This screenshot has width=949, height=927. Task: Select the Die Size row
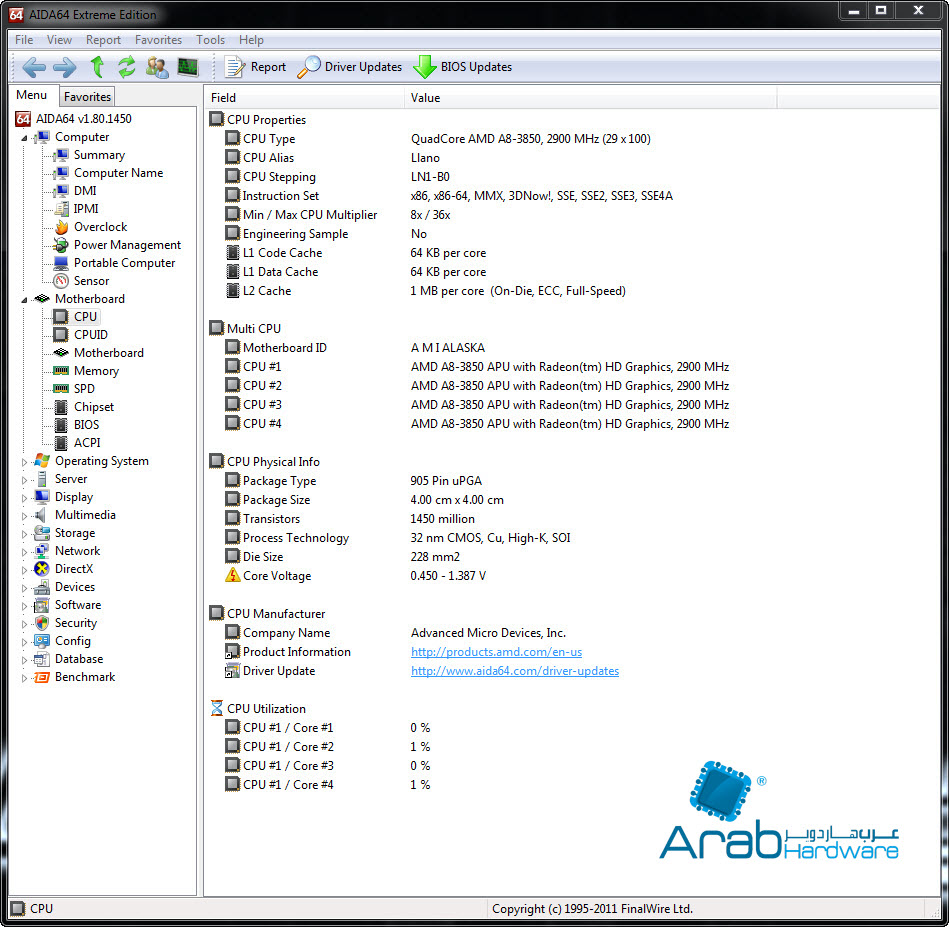coord(343,557)
